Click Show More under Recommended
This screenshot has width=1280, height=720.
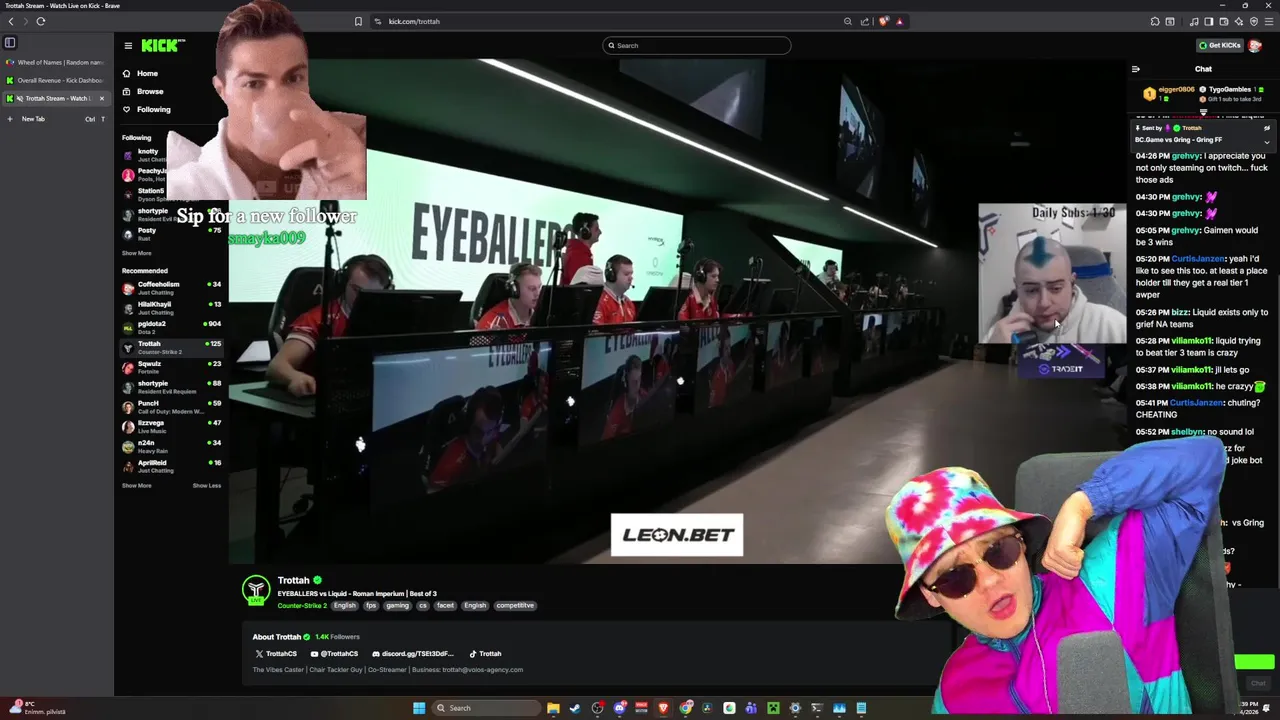click(x=137, y=485)
